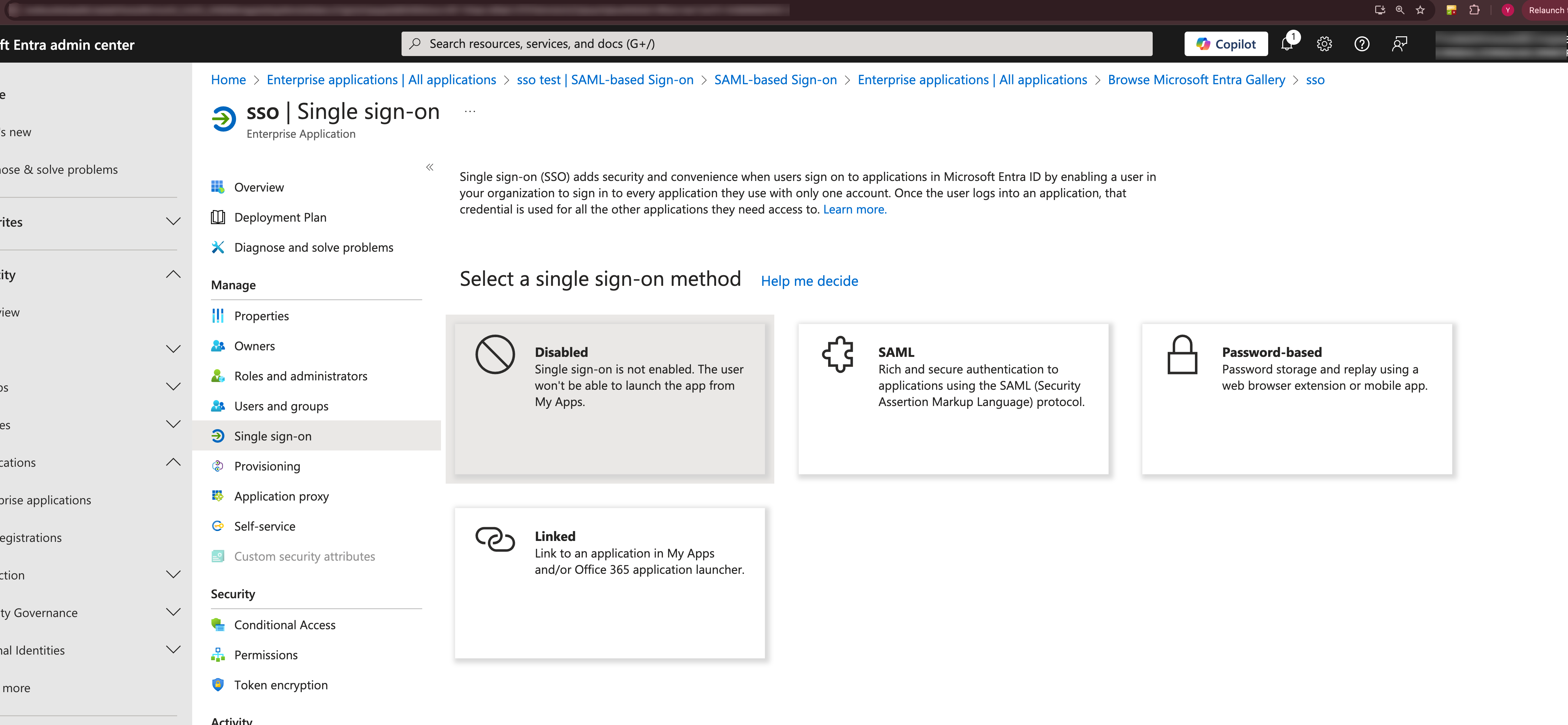The height and width of the screenshot is (725, 1568).
Task: Collapse the app menu with double-chevron icon
Action: tap(430, 167)
